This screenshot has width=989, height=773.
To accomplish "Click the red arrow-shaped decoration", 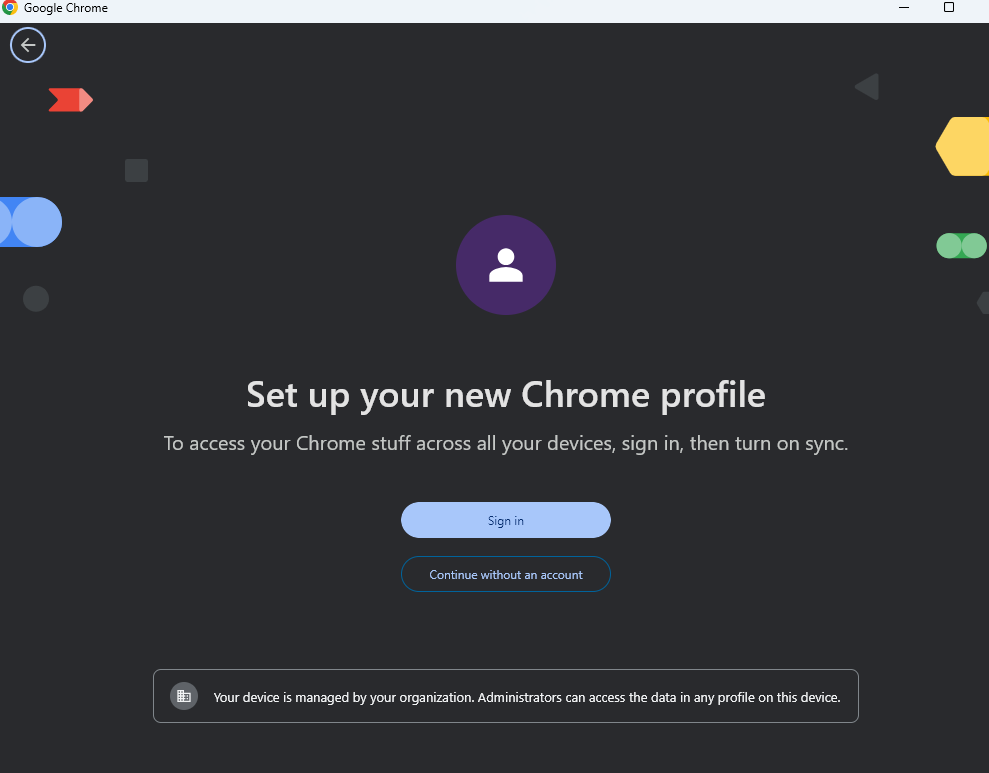I will [70, 100].
